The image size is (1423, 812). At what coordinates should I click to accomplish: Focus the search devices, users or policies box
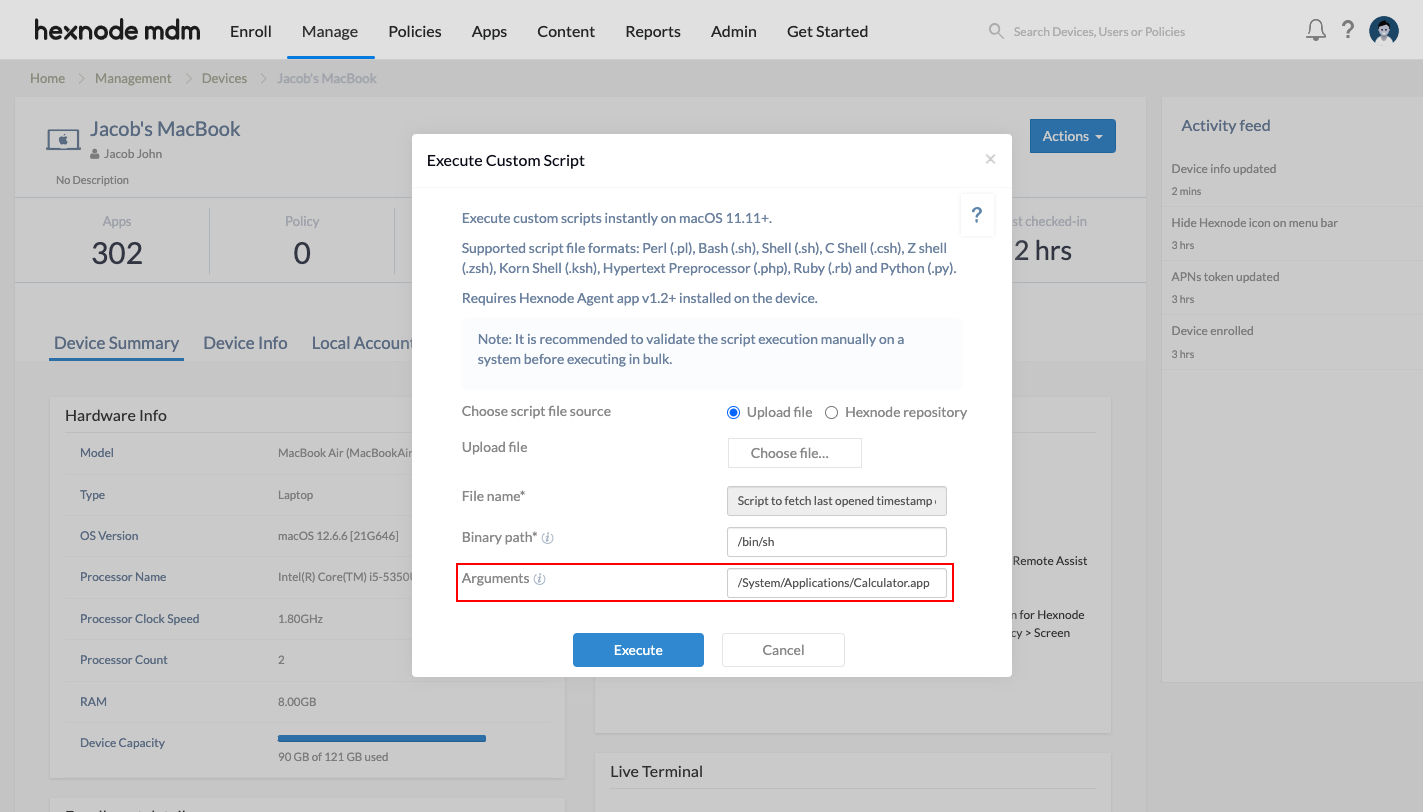point(1099,32)
